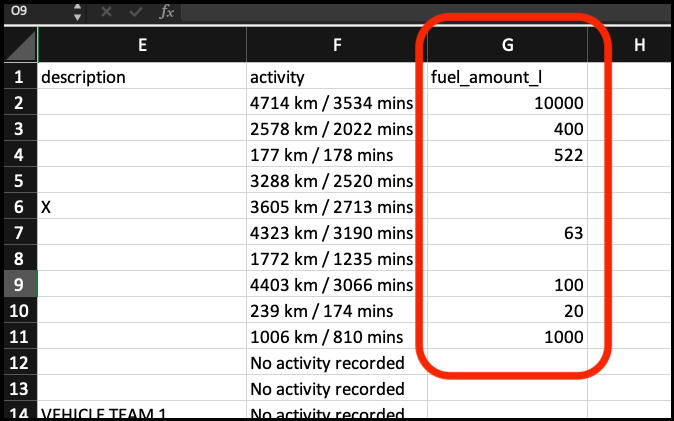Select the column G header
Image resolution: width=674 pixels, height=421 pixels.
click(x=507, y=44)
